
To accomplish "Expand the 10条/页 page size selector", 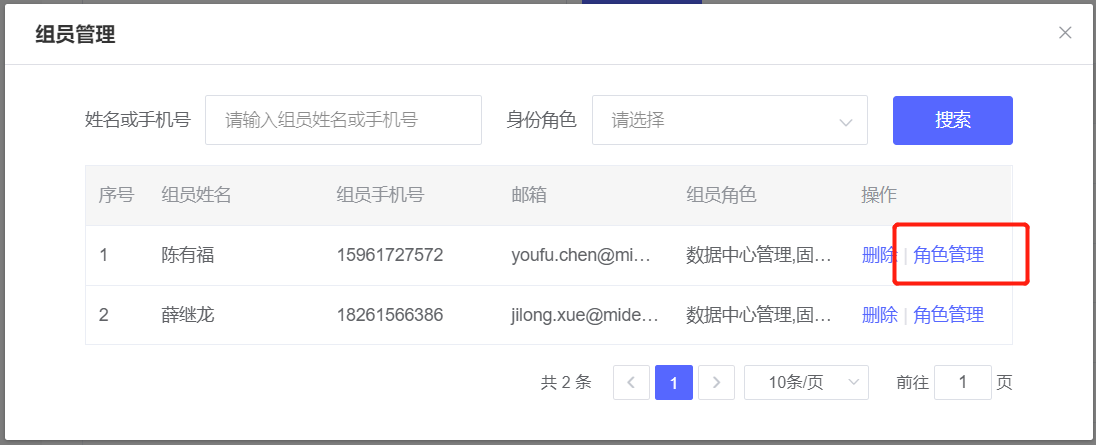I will (806, 382).
